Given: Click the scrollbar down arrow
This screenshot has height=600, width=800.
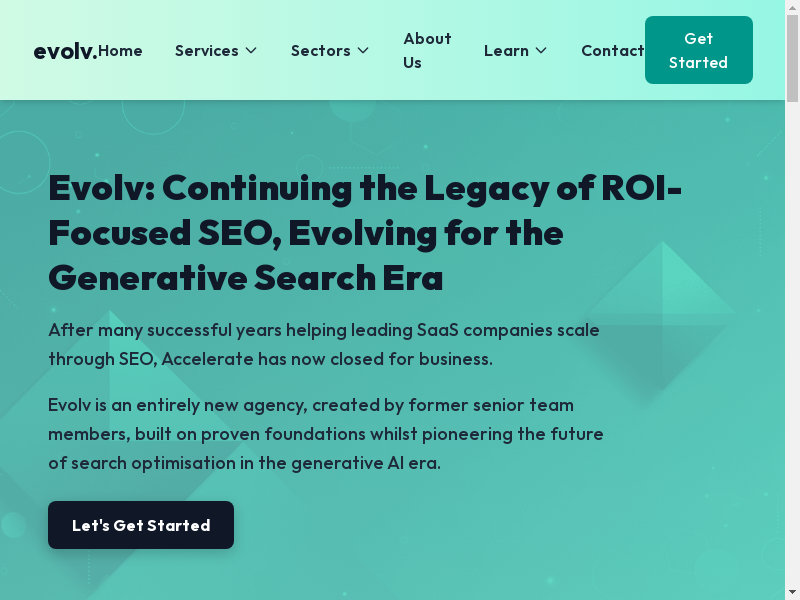Looking at the screenshot, I should [x=792, y=592].
